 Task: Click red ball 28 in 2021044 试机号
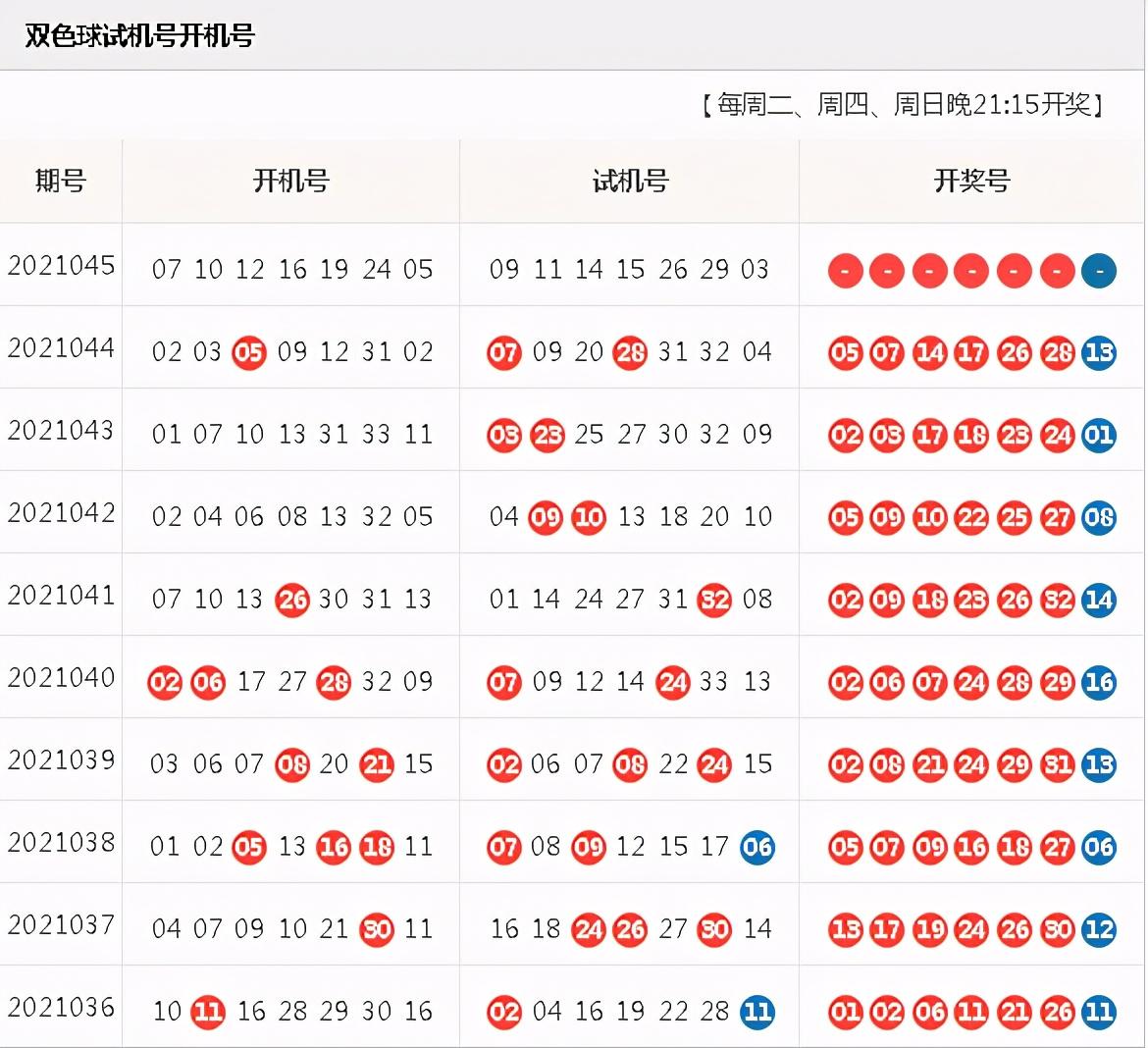[630, 353]
